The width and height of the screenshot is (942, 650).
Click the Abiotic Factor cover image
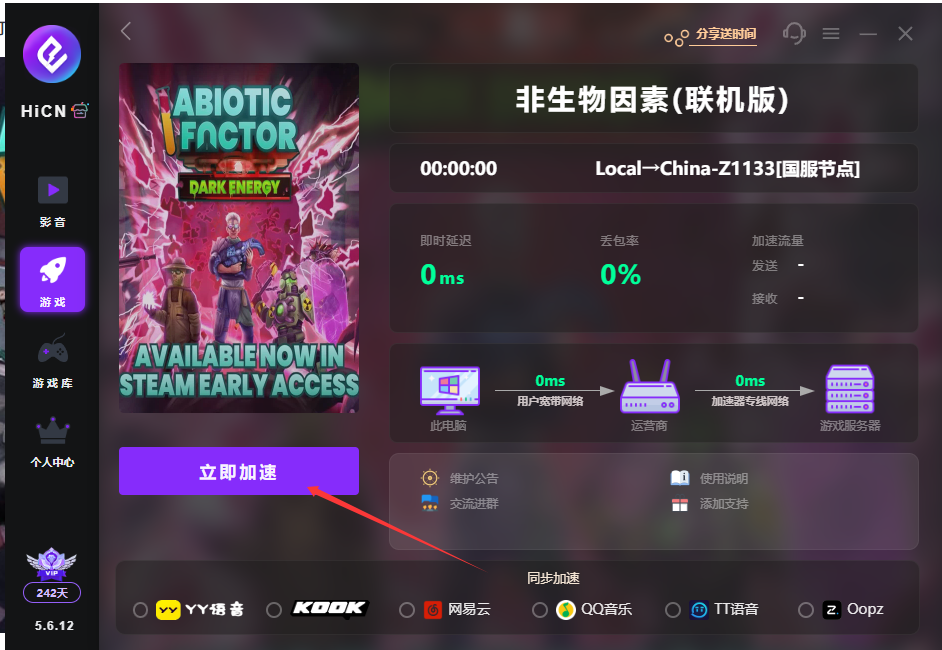point(239,238)
